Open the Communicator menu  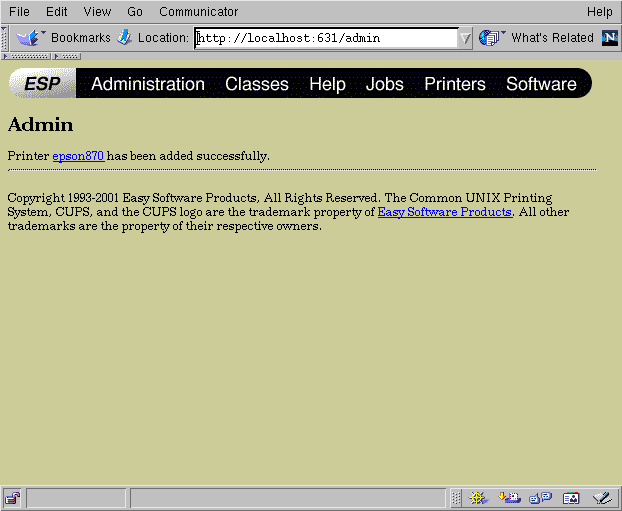[x=198, y=12]
